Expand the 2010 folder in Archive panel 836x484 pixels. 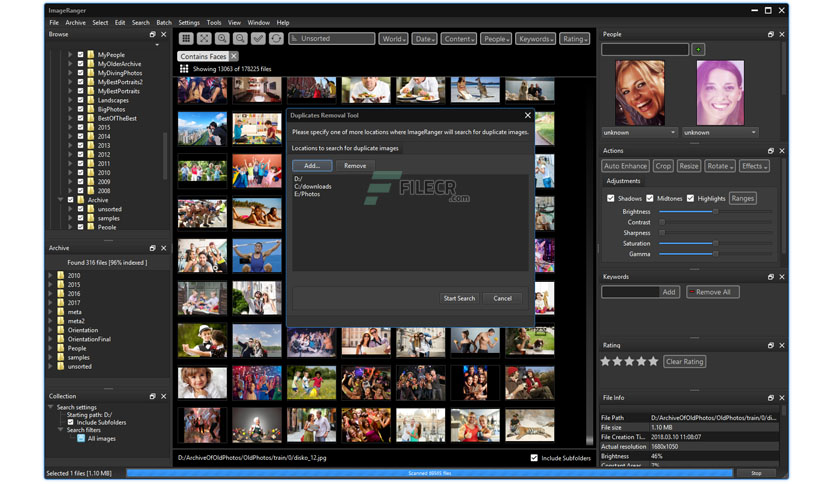pyautogui.click(x=51, y=276)
